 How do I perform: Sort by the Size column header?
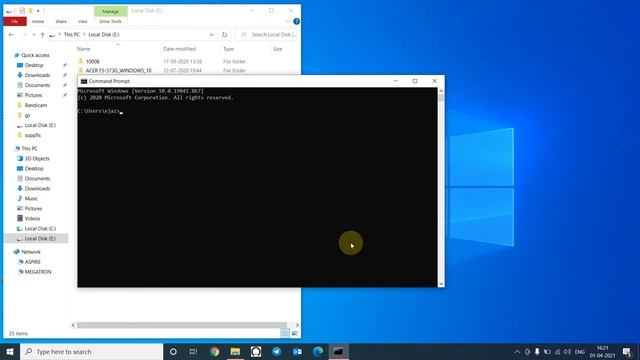click(x=278, y=49)
